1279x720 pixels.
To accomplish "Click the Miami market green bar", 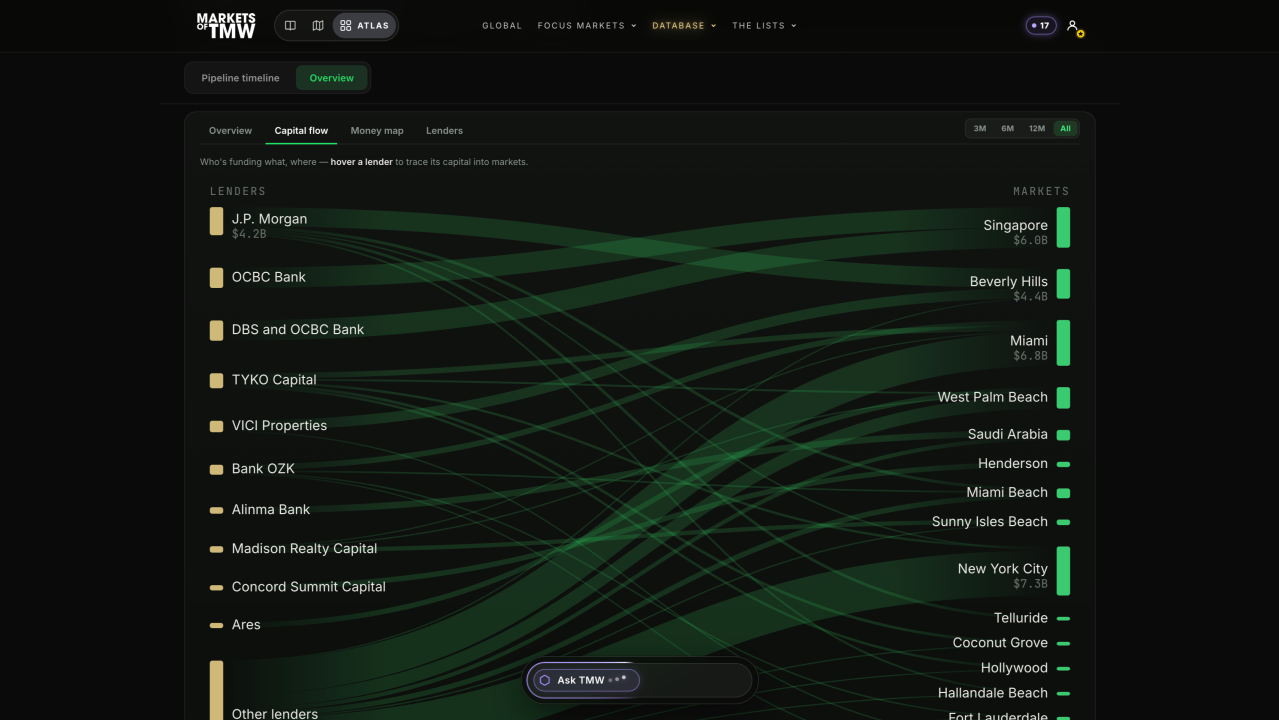I will click(x=1063, y=343).
